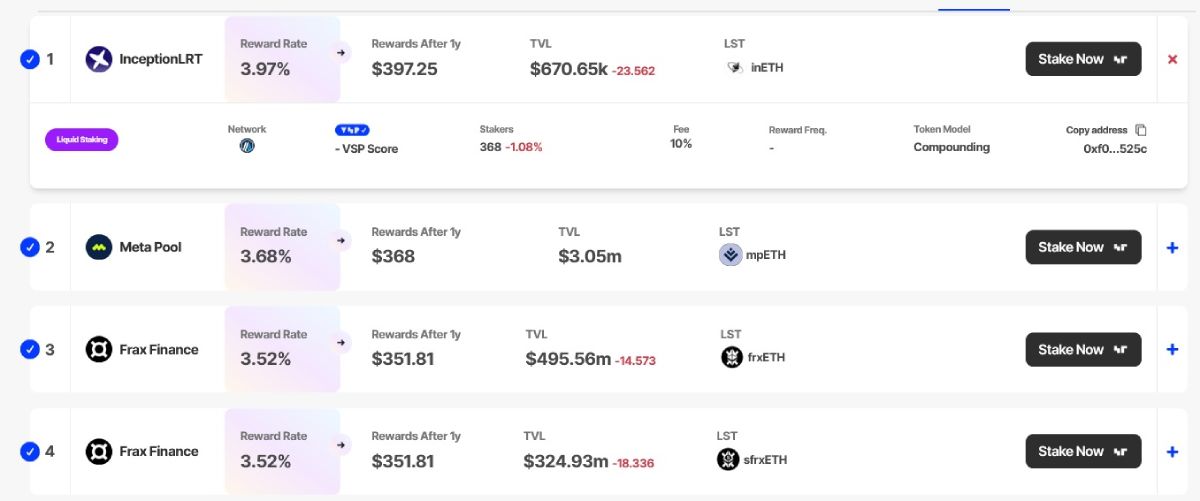
Task: Click the InceptionLRT logo icon
Action: coord(99,59)
